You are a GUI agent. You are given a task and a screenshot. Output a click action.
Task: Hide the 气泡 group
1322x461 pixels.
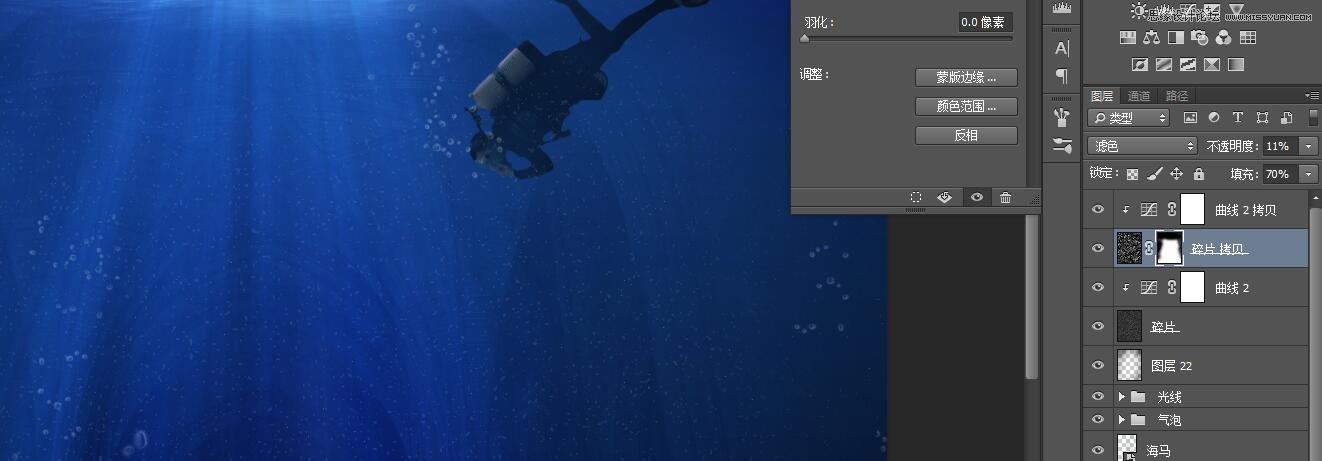[x=1098, y=419]
